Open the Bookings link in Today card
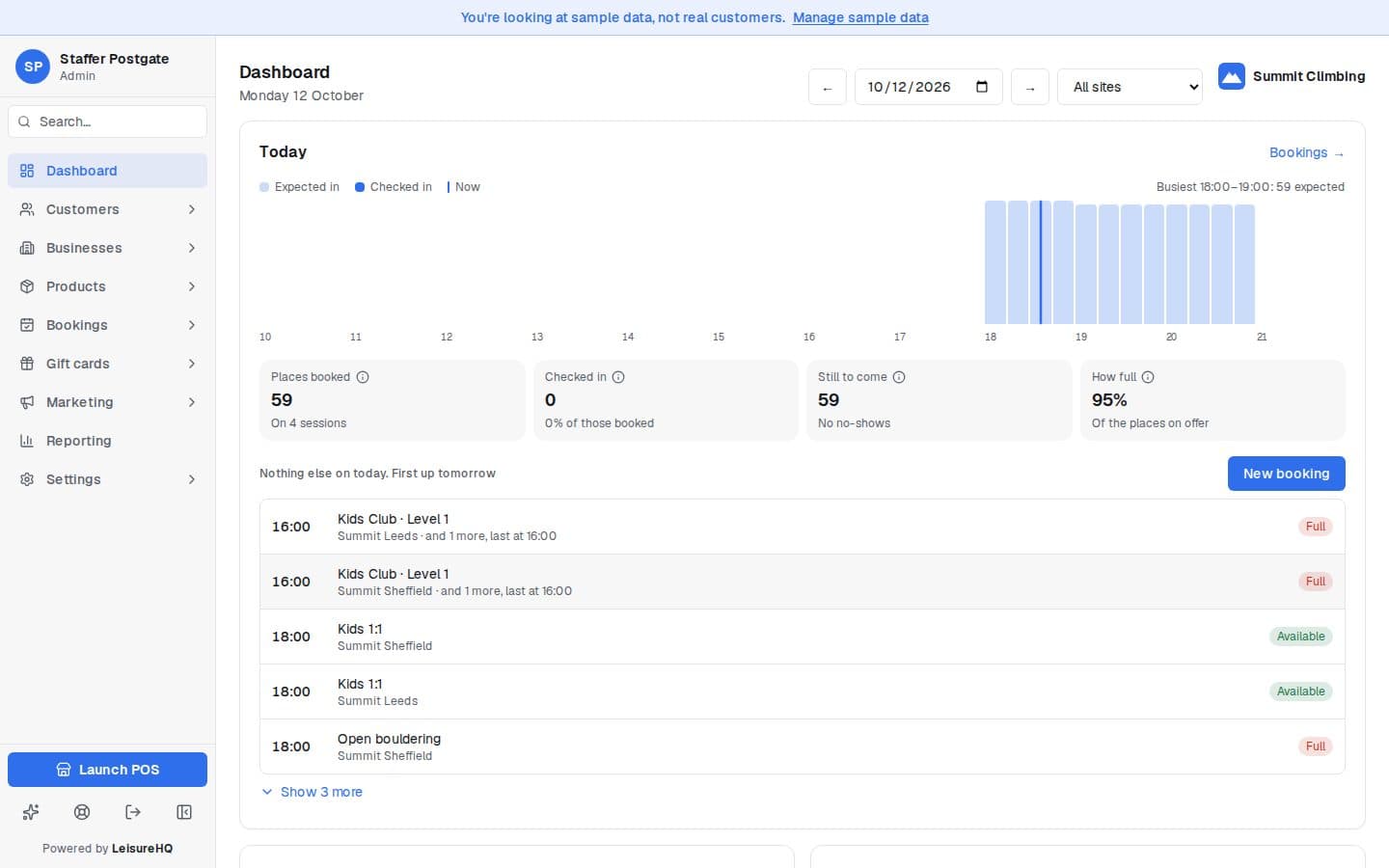 pyautogui.click(x=1306, y=152)
